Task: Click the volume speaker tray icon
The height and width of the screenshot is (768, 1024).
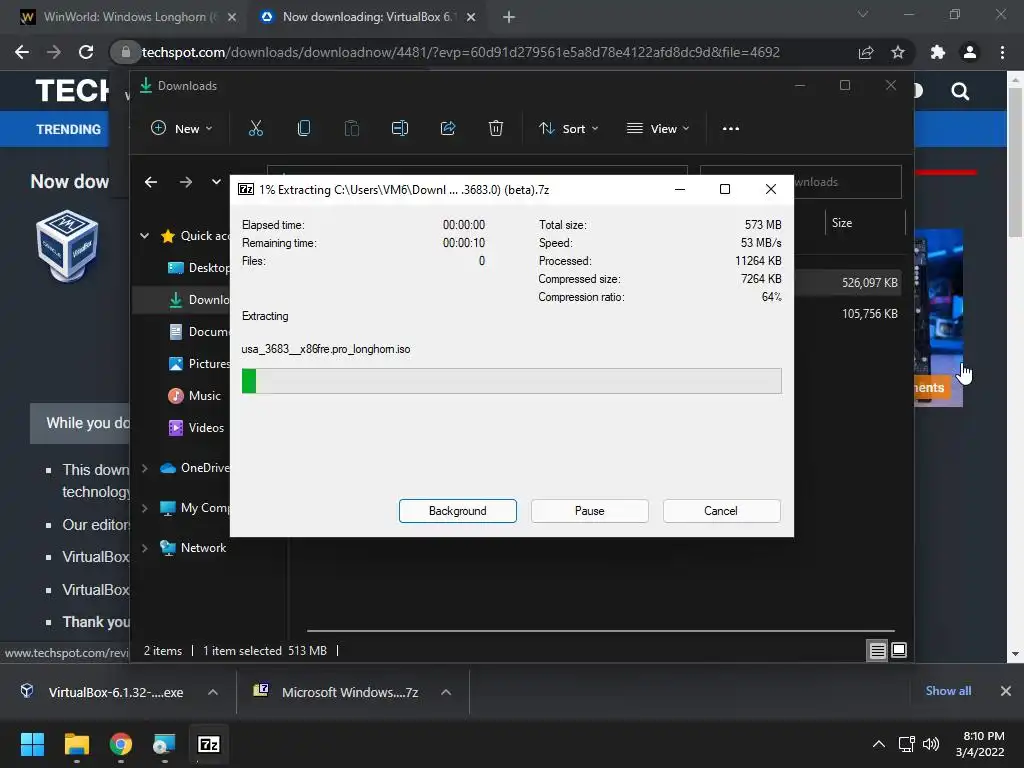Action: click(x=931, y=744)
